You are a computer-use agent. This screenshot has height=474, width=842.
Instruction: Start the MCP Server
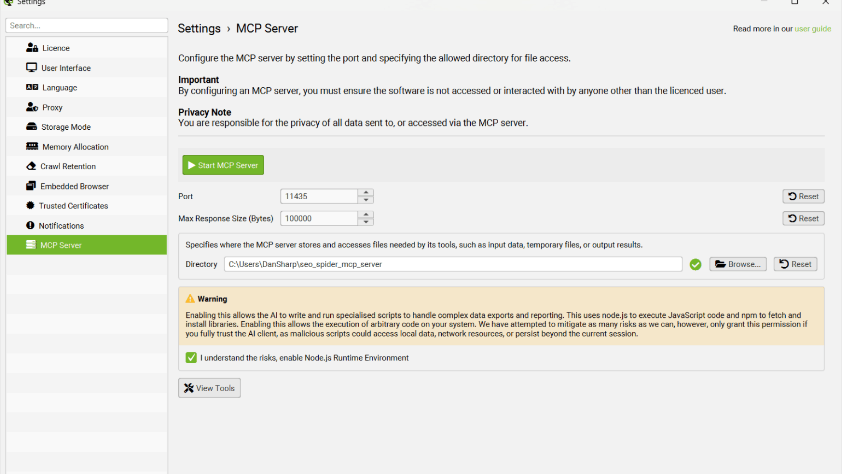(223, 165)
